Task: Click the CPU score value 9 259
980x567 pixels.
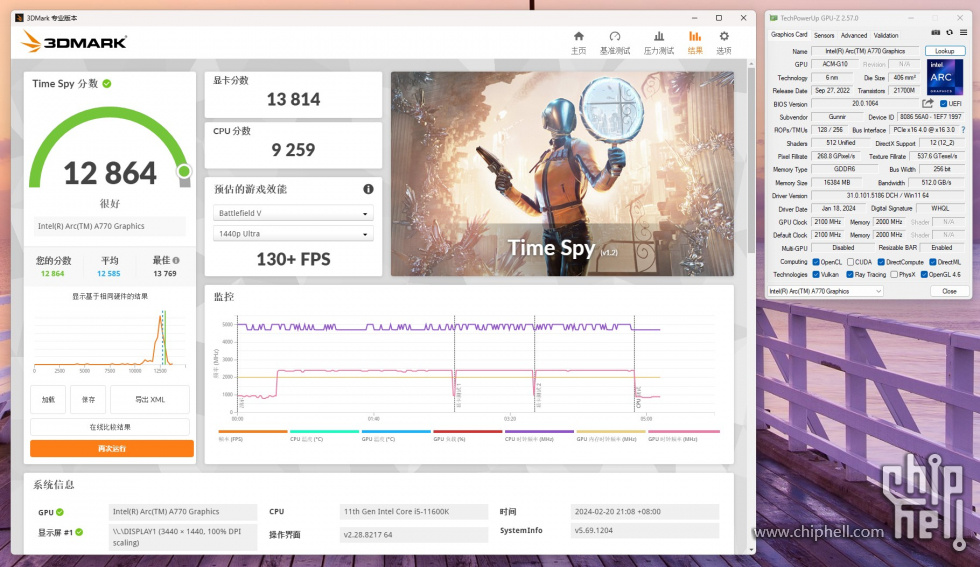Action: 293,150
